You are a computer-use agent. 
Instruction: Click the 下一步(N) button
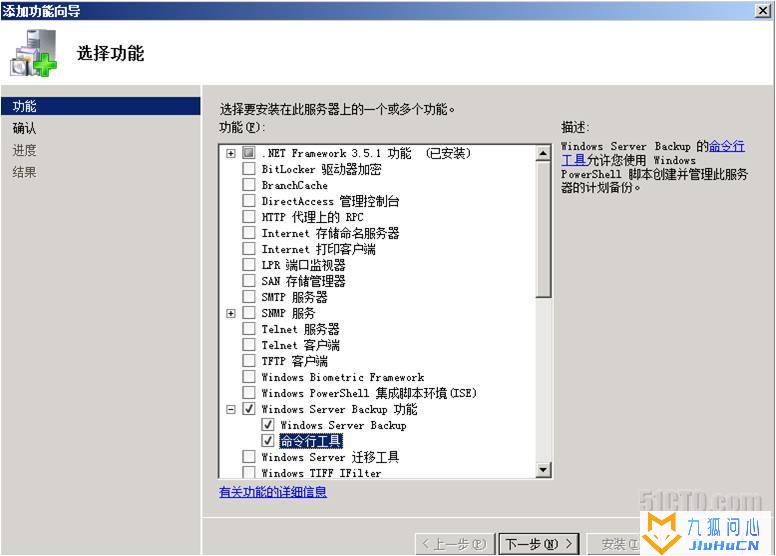click(x=539, y=544)
